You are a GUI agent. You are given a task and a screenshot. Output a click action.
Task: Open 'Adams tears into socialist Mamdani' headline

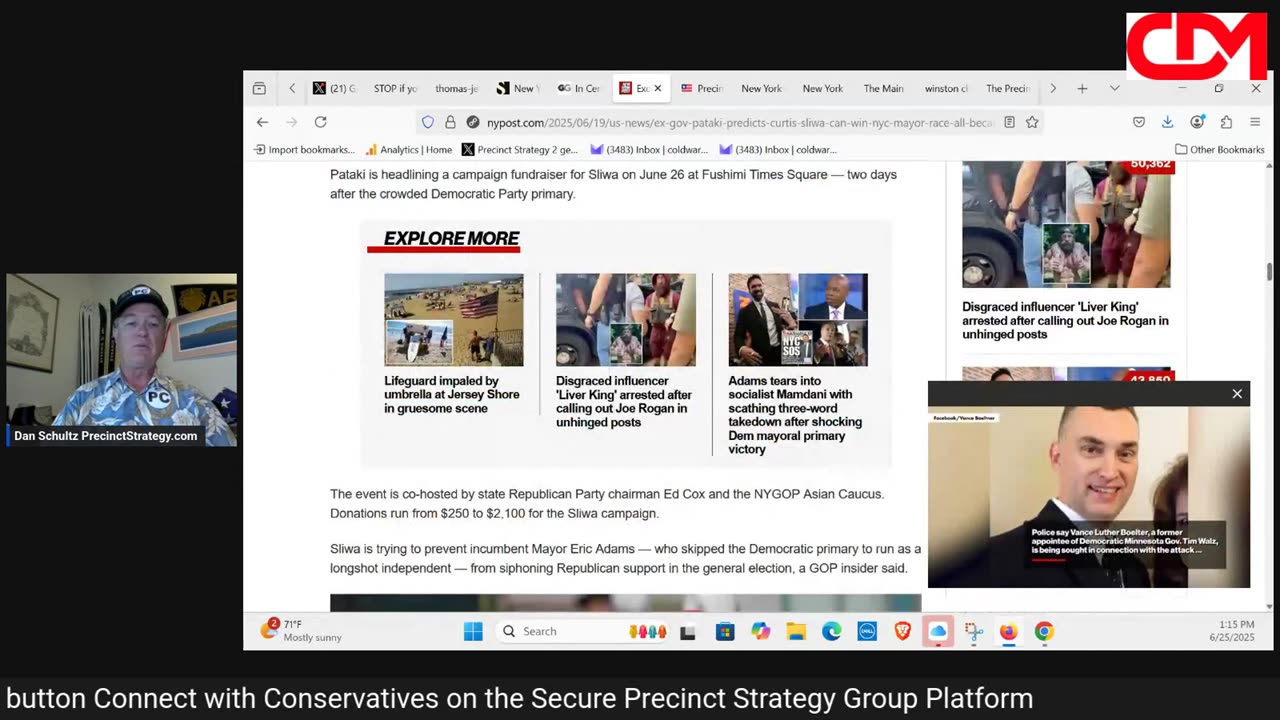(x=795, y=415)
